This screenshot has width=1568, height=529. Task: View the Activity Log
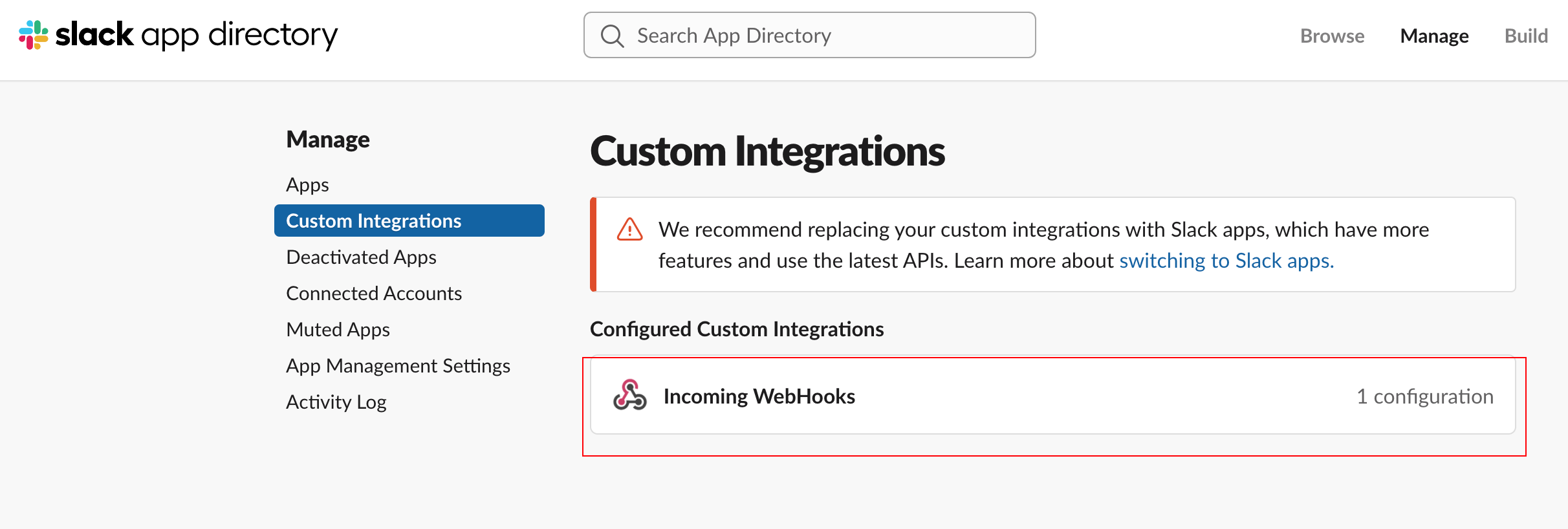tap(336, 402)
